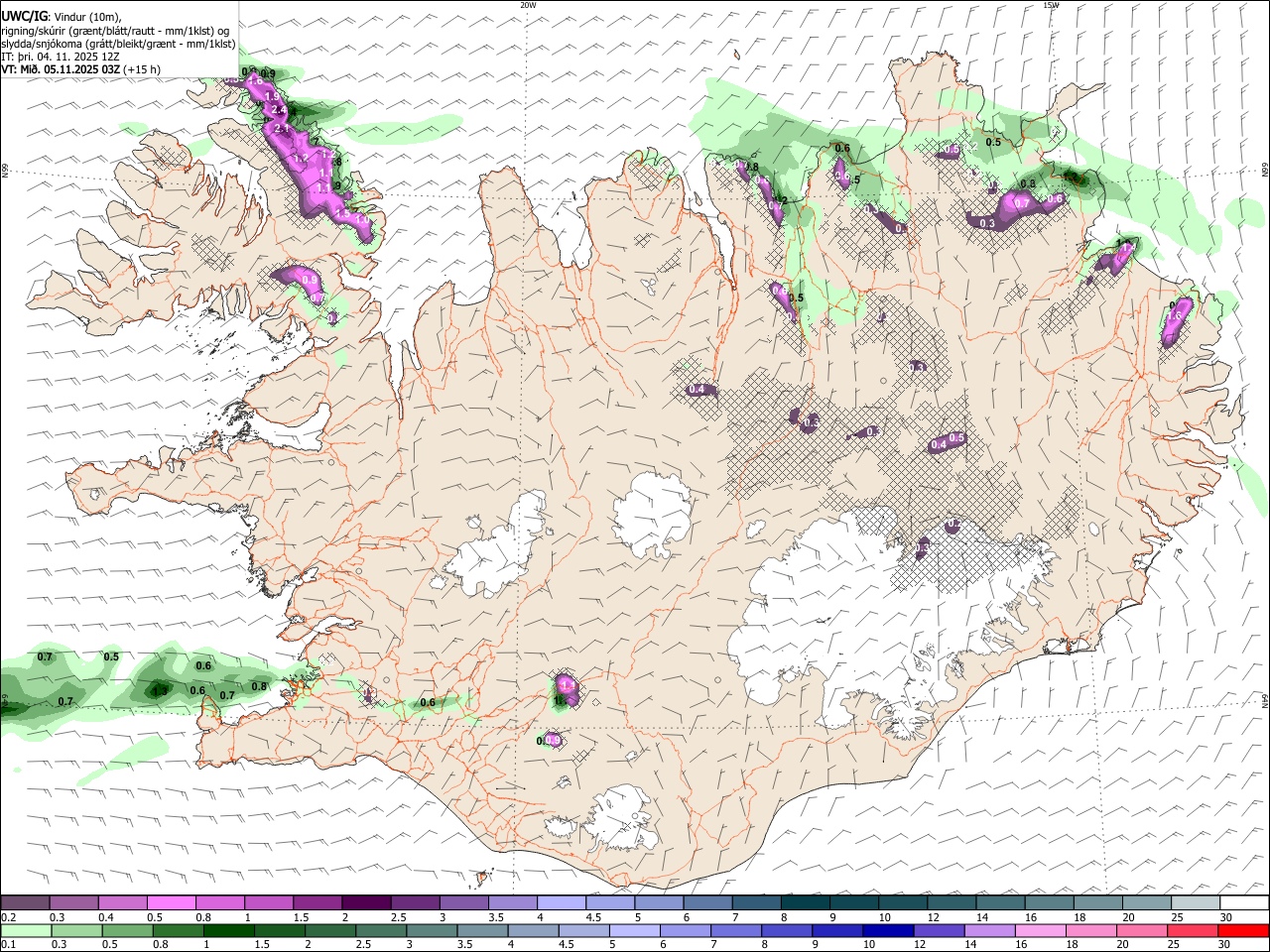Pick the dark purple swatch between 2 and 2.5
The height and width of the screenshot is (952, 1270).
[366, 902]
